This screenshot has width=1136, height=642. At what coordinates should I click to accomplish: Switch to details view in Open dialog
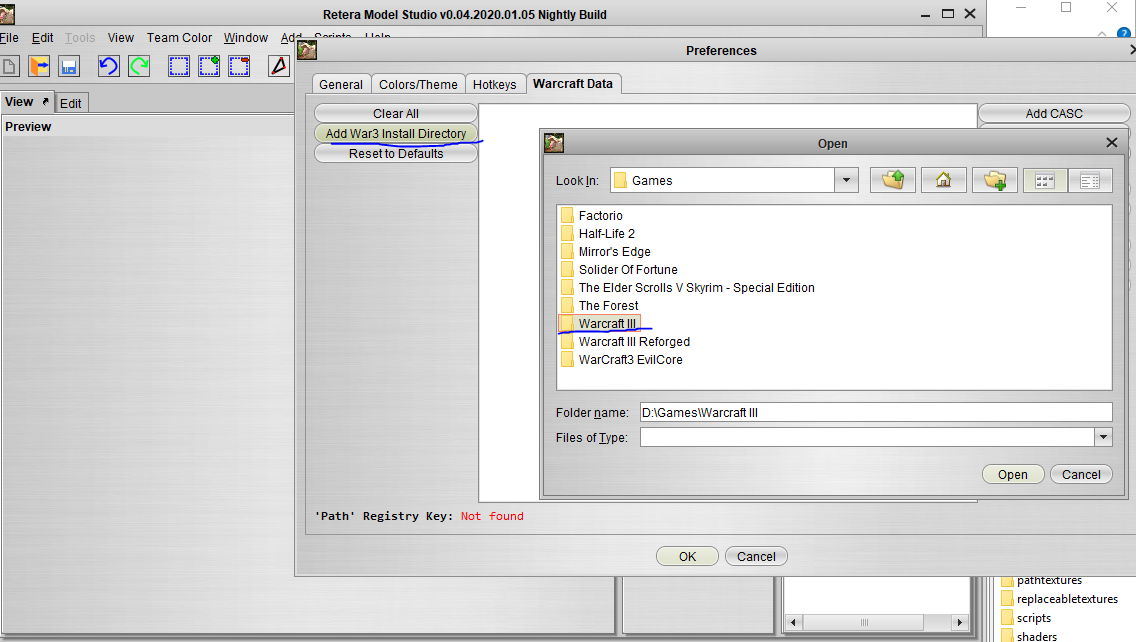tap(1090, 180)
